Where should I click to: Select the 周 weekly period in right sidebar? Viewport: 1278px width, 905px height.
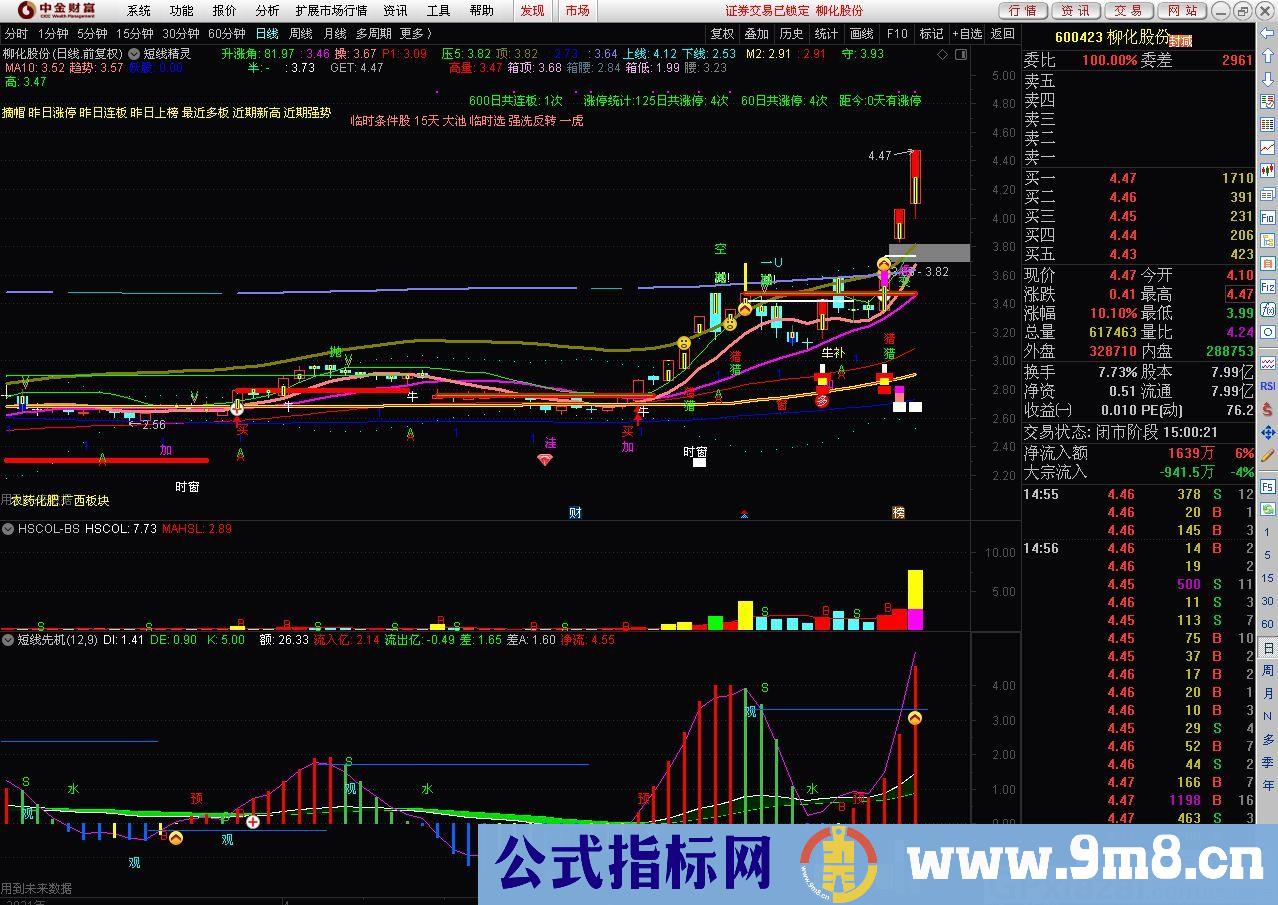pos(1267,670)
